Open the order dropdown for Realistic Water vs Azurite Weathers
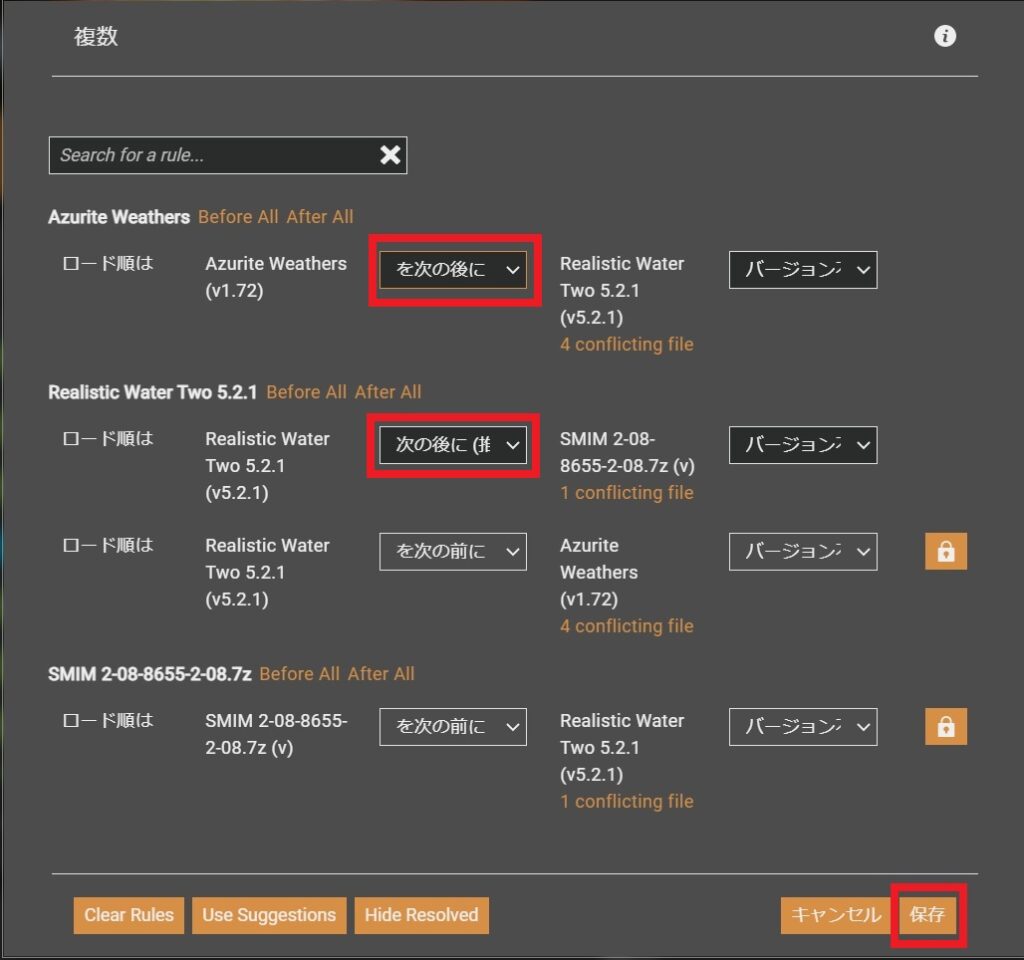 453,551
